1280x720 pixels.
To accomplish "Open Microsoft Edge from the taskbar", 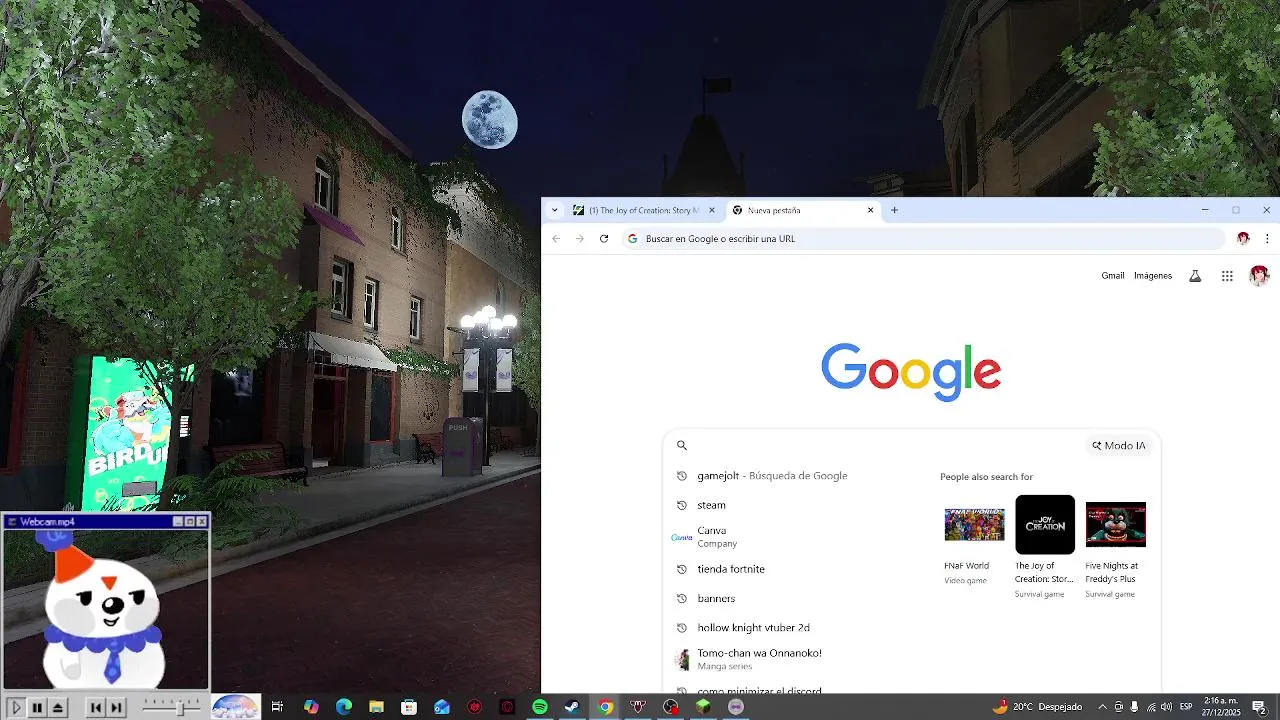I will (x=344, y=707).
